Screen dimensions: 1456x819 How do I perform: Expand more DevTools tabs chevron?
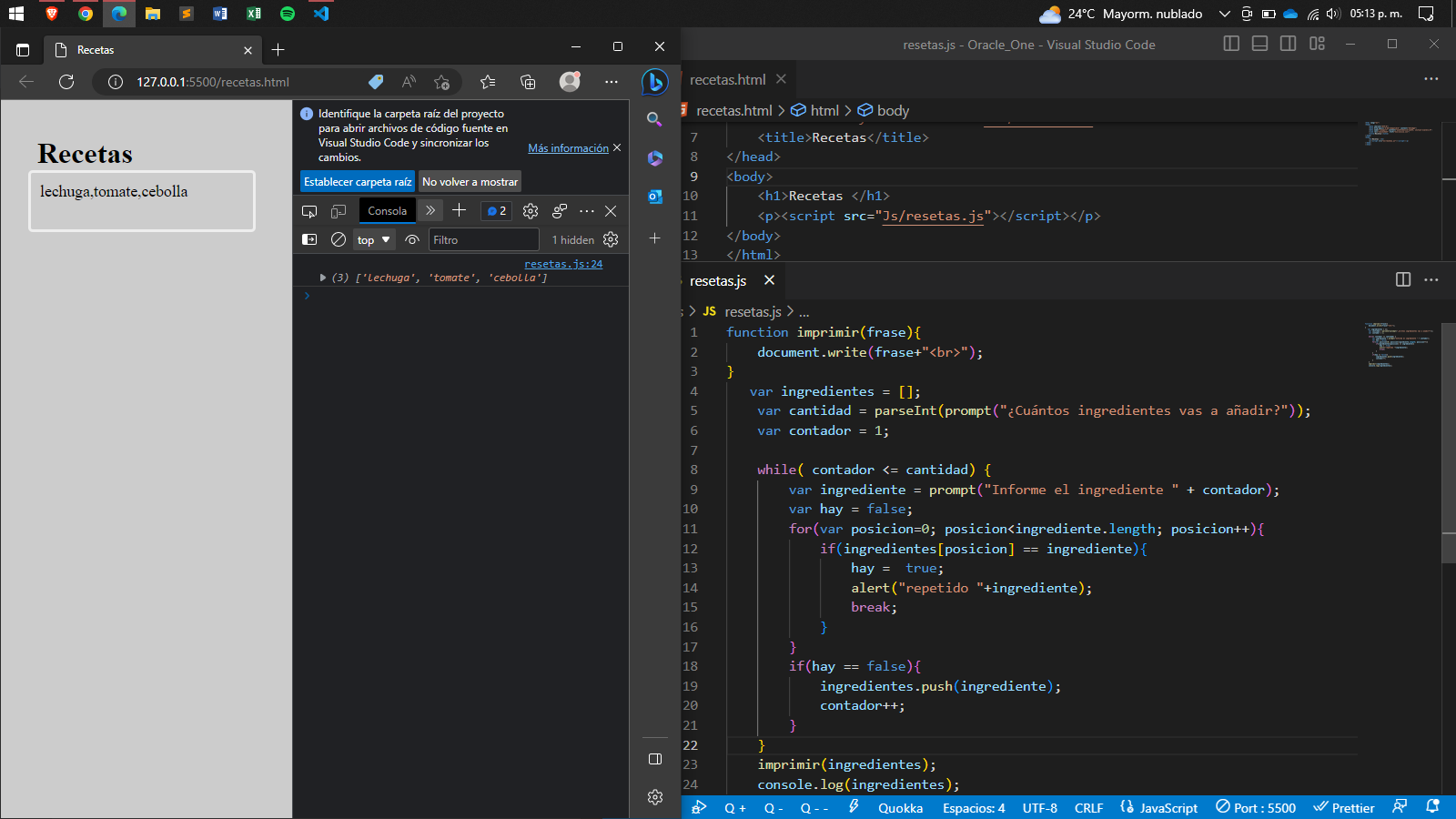(x=430, y=211)
